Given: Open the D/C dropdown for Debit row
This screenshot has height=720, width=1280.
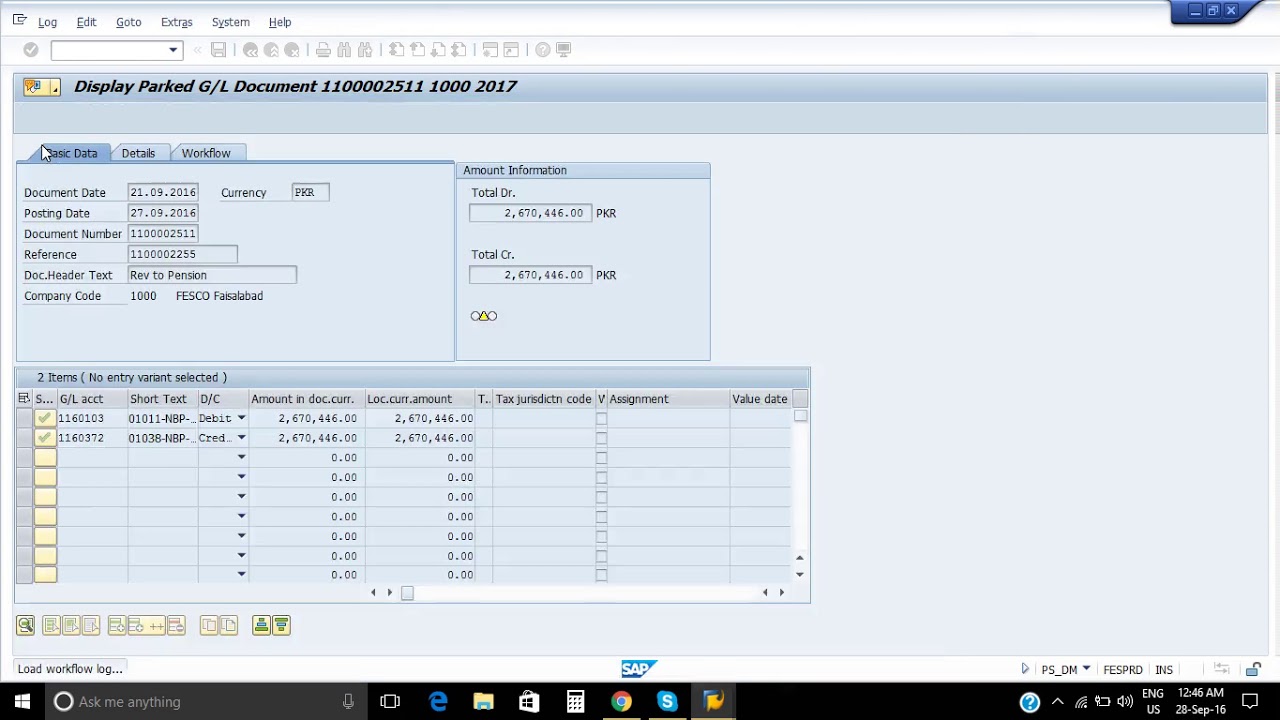Looking at the screenshot, I should point(241,418).
